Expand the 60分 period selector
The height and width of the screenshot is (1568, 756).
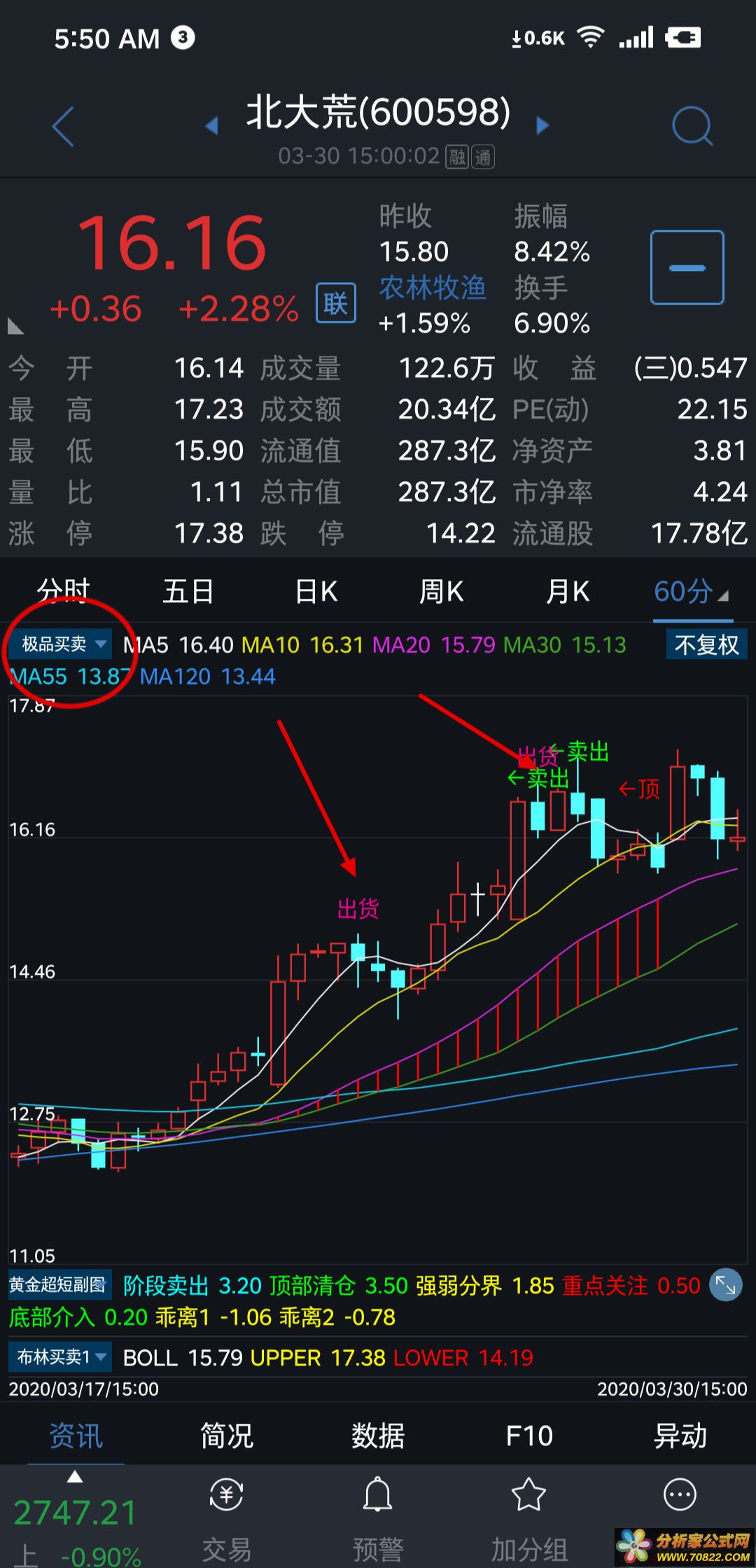click(x=692, y=592)
